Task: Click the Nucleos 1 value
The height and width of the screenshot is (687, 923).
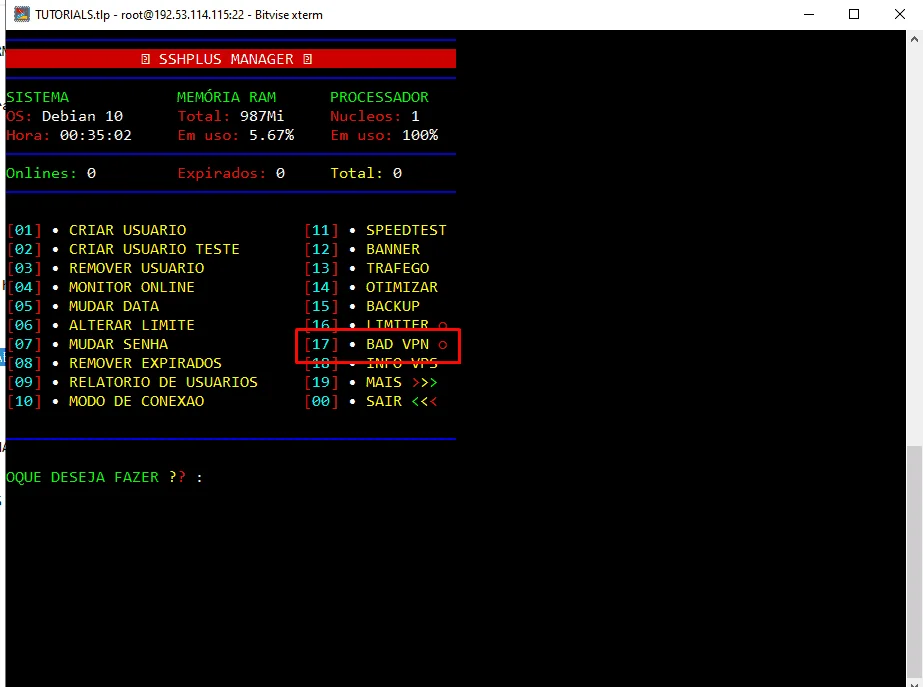Action: (415, 116)
